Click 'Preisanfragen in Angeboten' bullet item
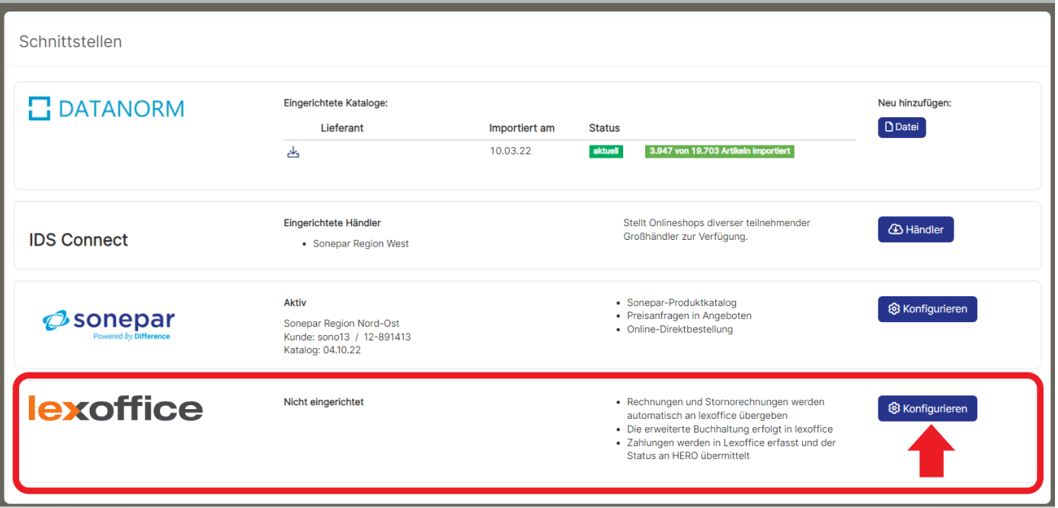The width and height of the screenshot is (1058, 508). (689, 316)
